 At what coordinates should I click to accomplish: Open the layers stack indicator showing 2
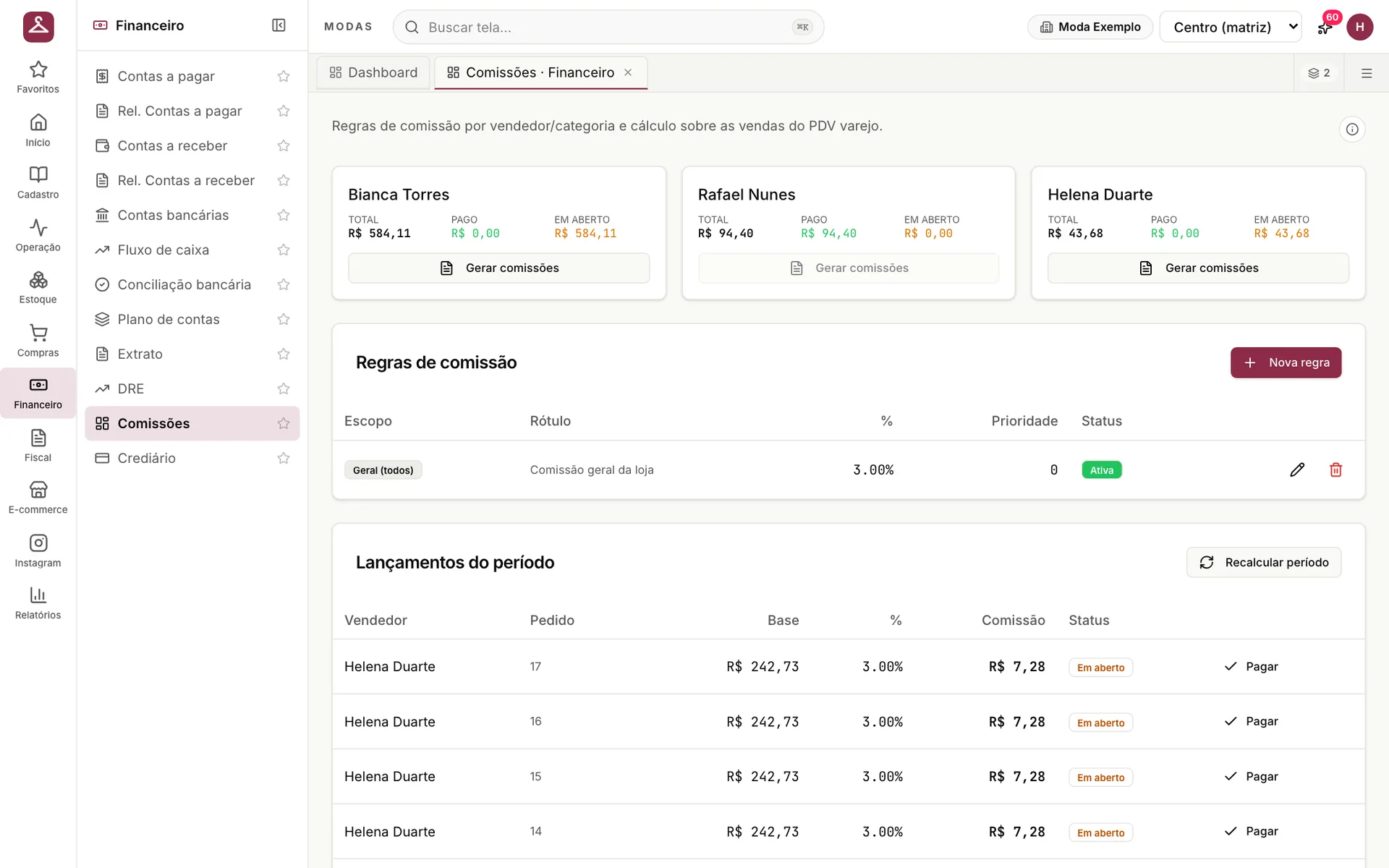[1319, 73]
